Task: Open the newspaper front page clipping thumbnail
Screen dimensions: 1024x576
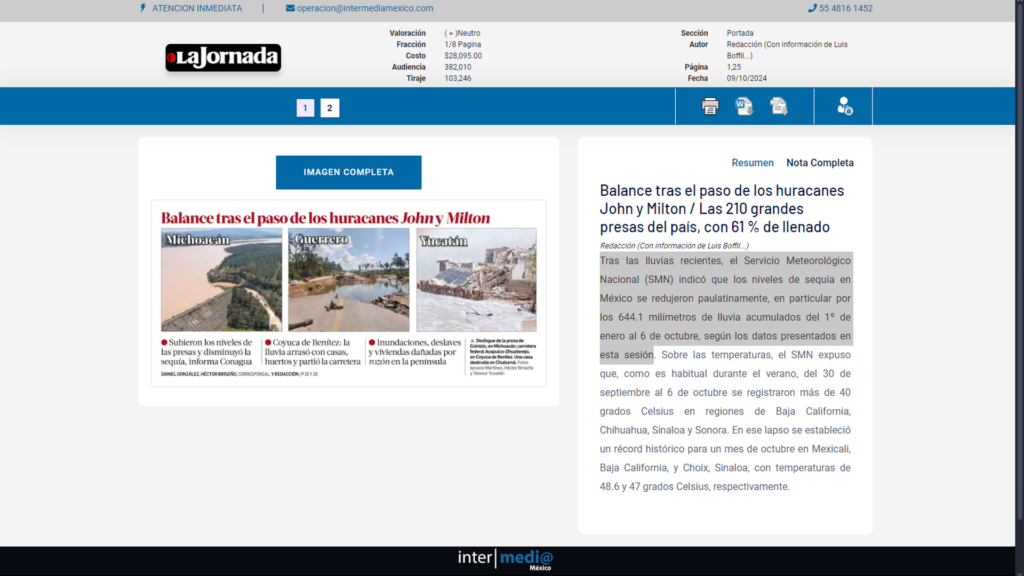Action: point(349,293)
